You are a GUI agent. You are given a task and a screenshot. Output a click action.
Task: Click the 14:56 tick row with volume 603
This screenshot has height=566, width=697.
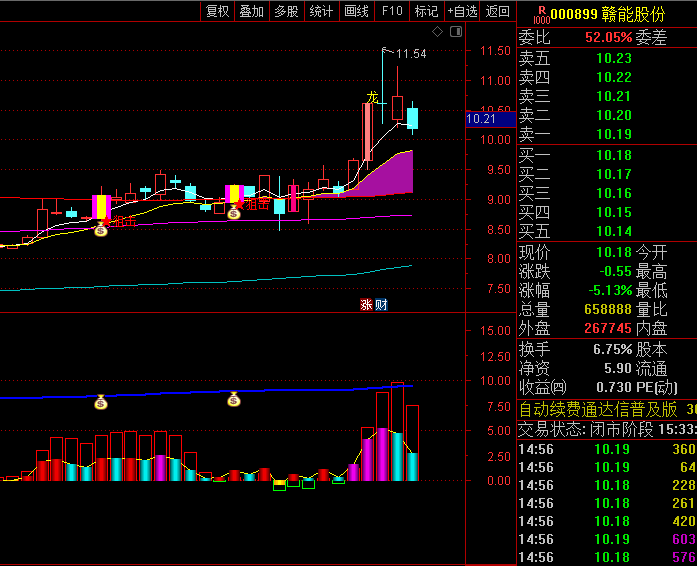tap(607, 539)
